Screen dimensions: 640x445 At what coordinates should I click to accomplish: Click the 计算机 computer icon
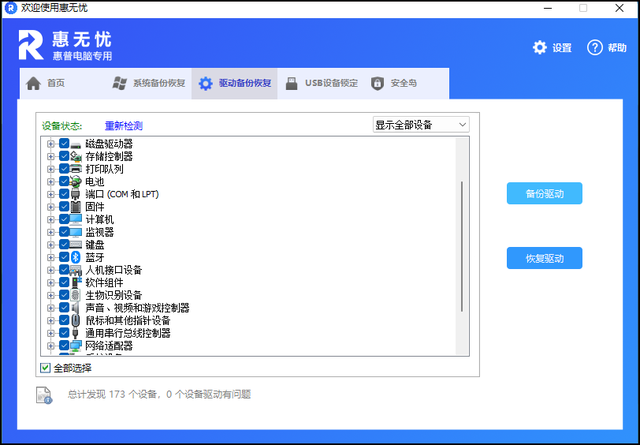pyautogui.click(x=76, y=220)
